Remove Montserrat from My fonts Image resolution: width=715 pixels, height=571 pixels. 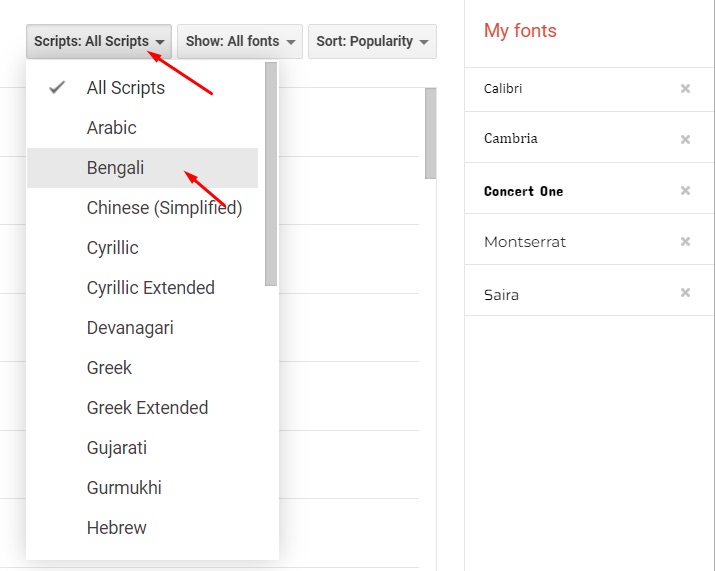[685, 241]
